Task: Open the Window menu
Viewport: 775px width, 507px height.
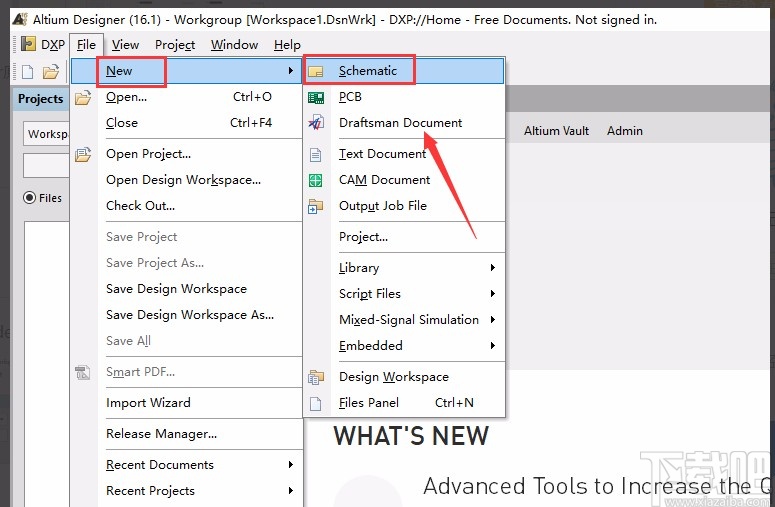Action: (x=234, y=45)
